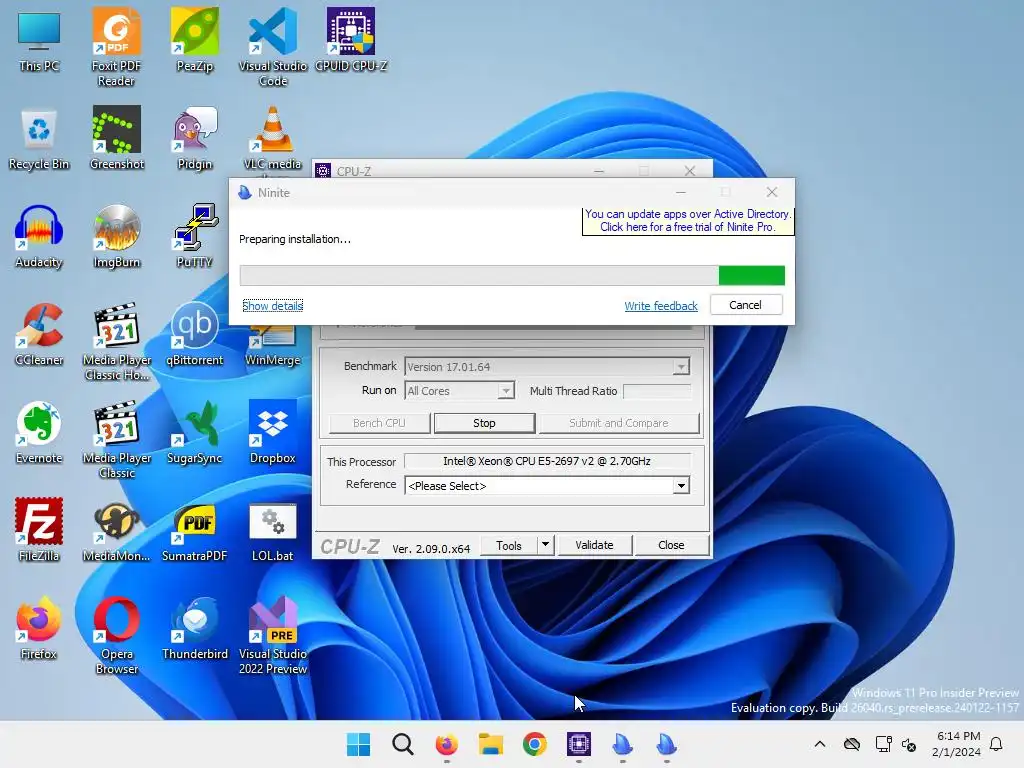Select the Visual Studio Code desktop shortcut
Viewport: 1024px width, 768px height.
tap(273, 47)
